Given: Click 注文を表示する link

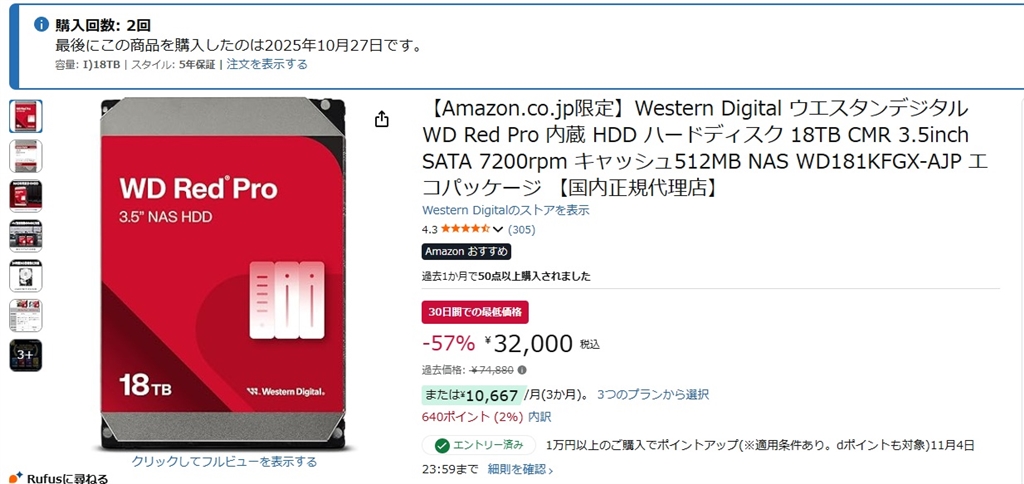Looking at the screenshot, I should coord(267,64).
